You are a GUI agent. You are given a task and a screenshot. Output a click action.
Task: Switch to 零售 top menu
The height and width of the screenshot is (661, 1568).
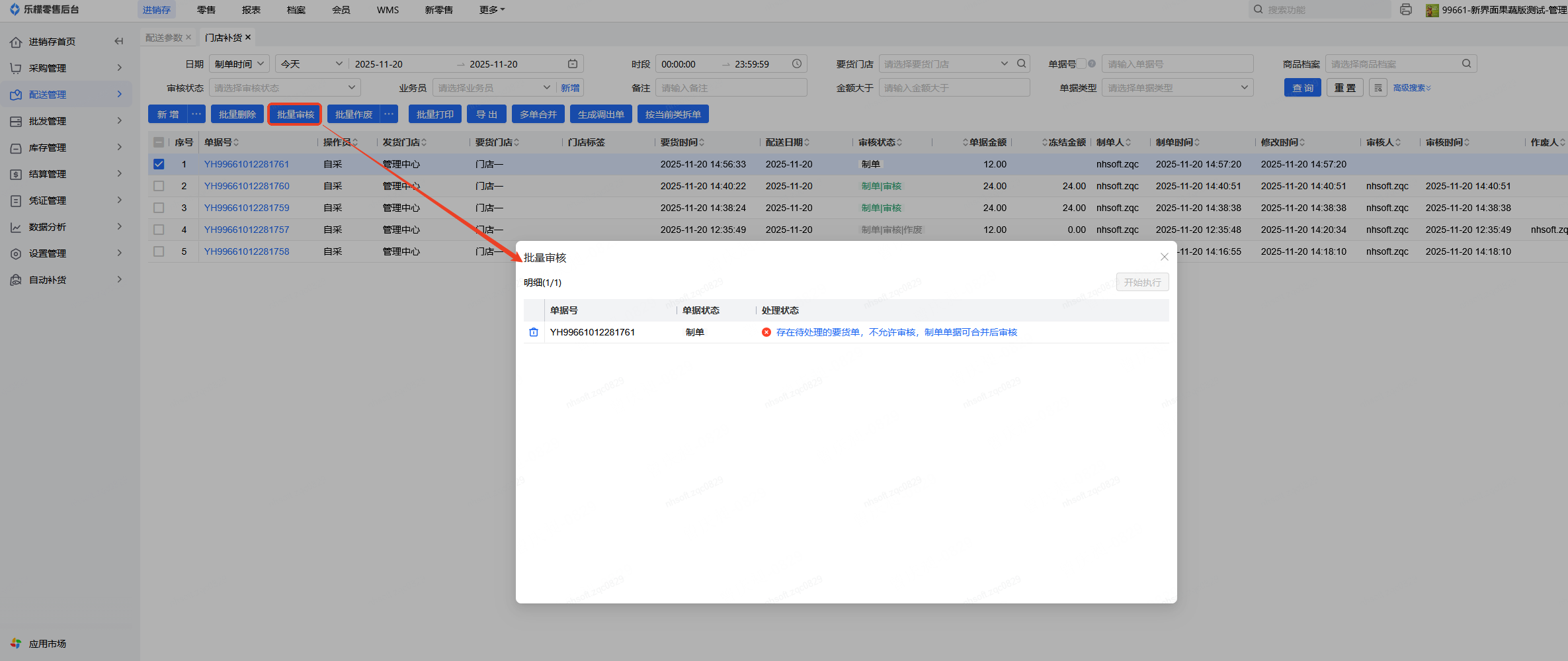(206, 9)
